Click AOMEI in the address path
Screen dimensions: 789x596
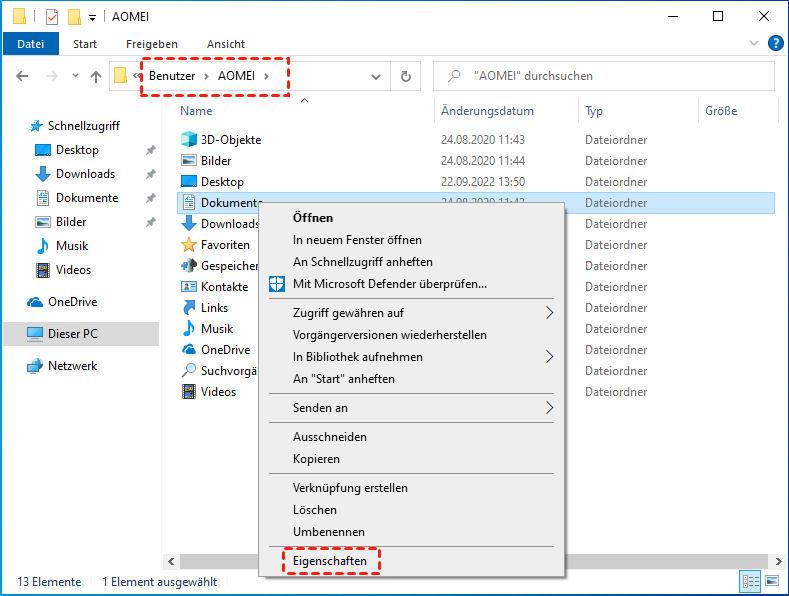point(236,76)
